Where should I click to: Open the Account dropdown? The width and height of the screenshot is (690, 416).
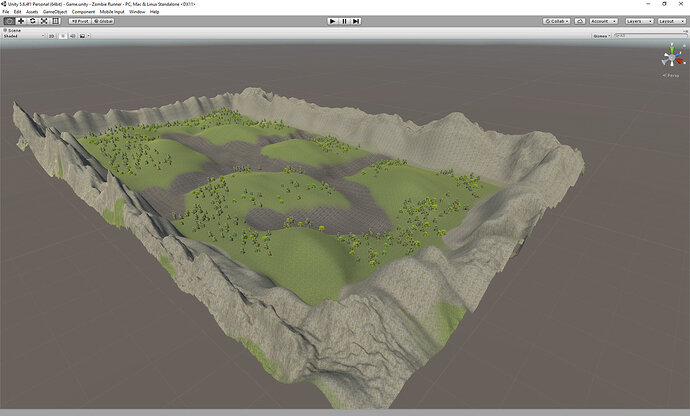[x=603, y=21]
